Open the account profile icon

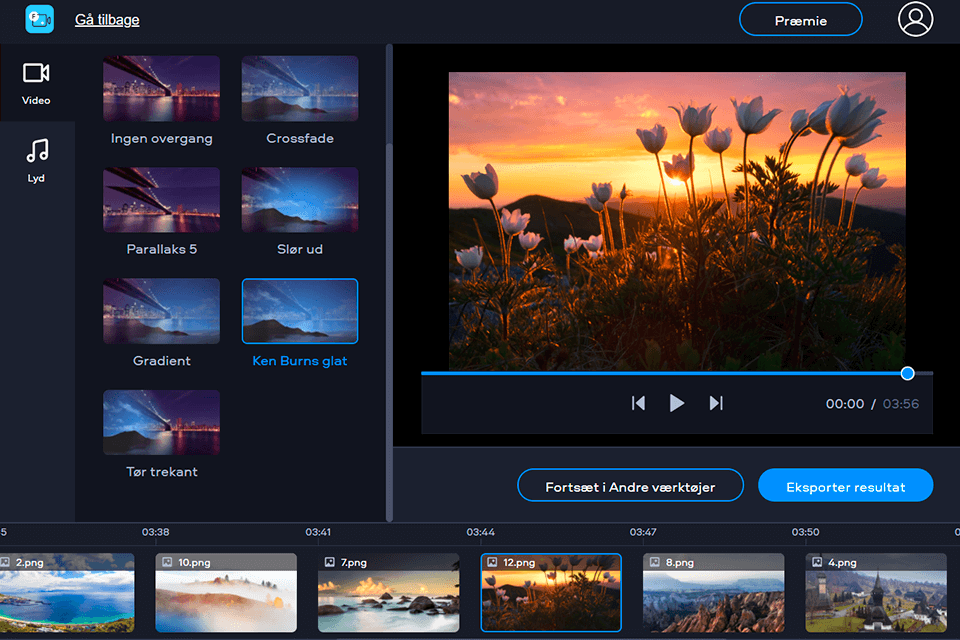point(915,19)
